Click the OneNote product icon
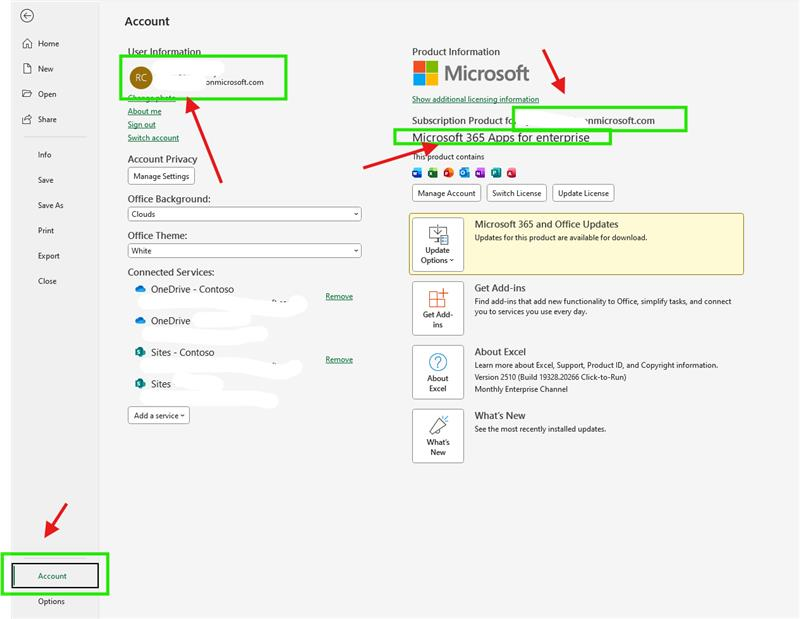Screen dimensions: 800x619 [480, 173]
